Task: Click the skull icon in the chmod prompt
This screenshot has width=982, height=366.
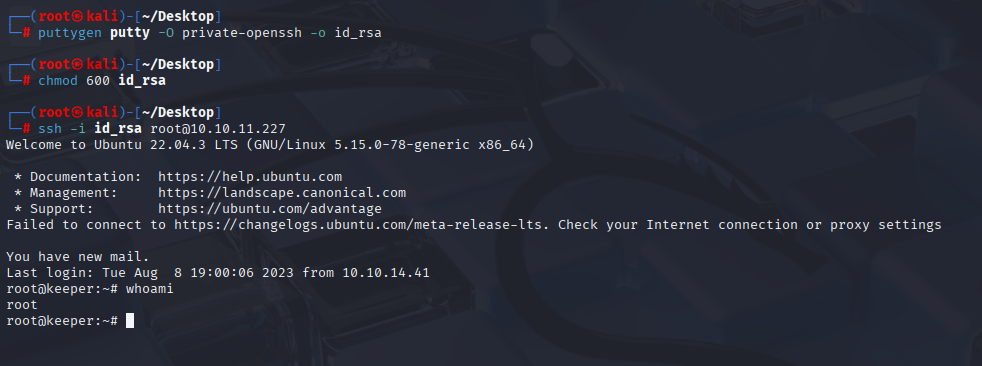Action: pyautogui.click(x=77, y=65)
